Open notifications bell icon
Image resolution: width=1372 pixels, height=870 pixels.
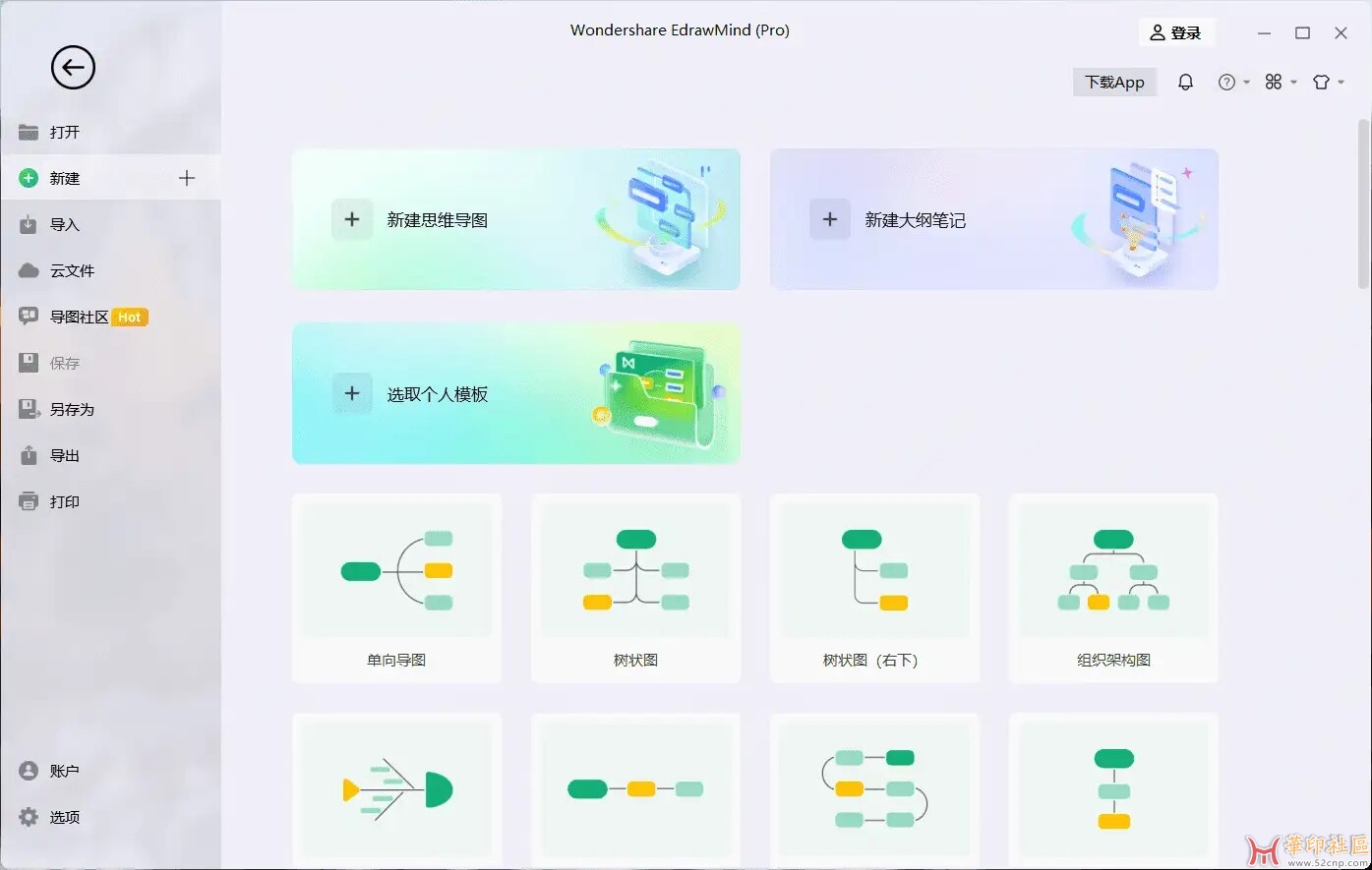pyautogui.click(x=1185, y=82)
